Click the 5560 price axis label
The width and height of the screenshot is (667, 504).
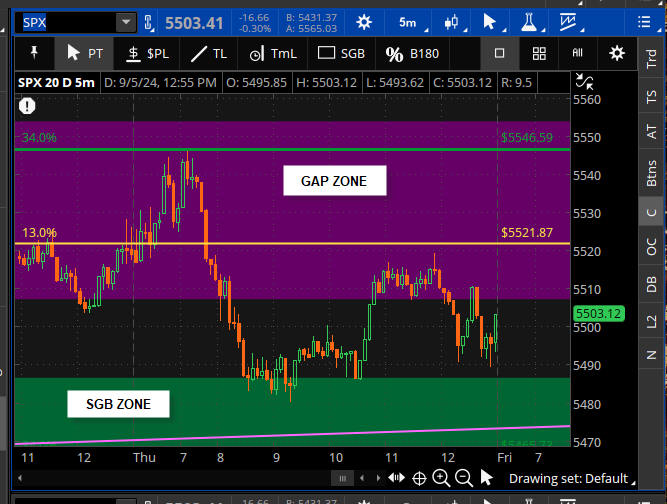(587, 100)
